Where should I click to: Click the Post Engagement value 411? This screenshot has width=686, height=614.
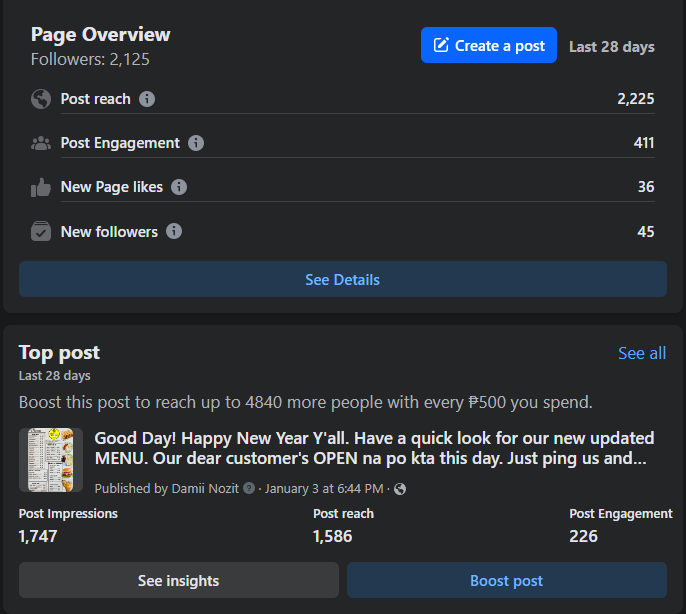[644, 143]
